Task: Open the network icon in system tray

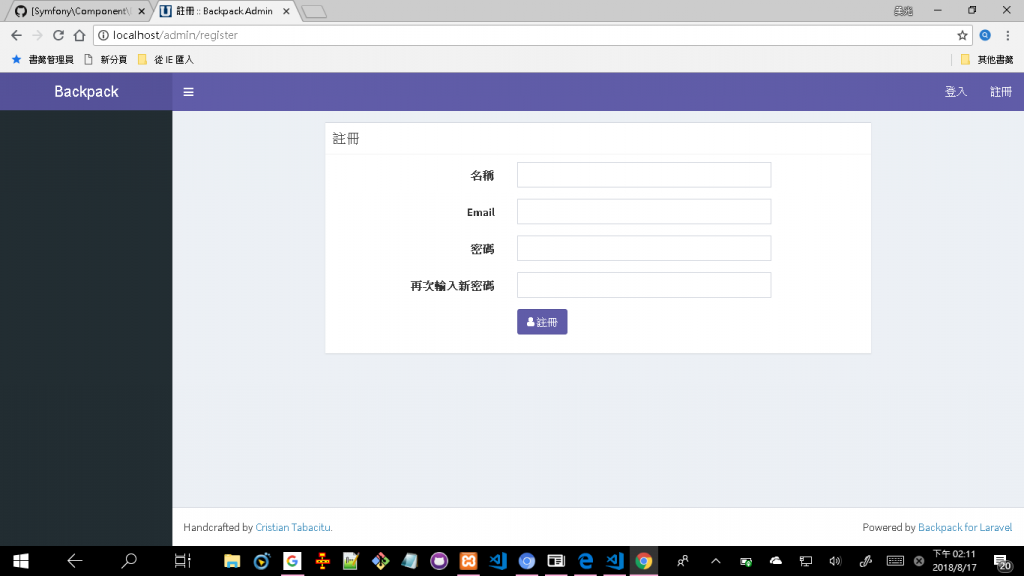Action: click(805, 561)
